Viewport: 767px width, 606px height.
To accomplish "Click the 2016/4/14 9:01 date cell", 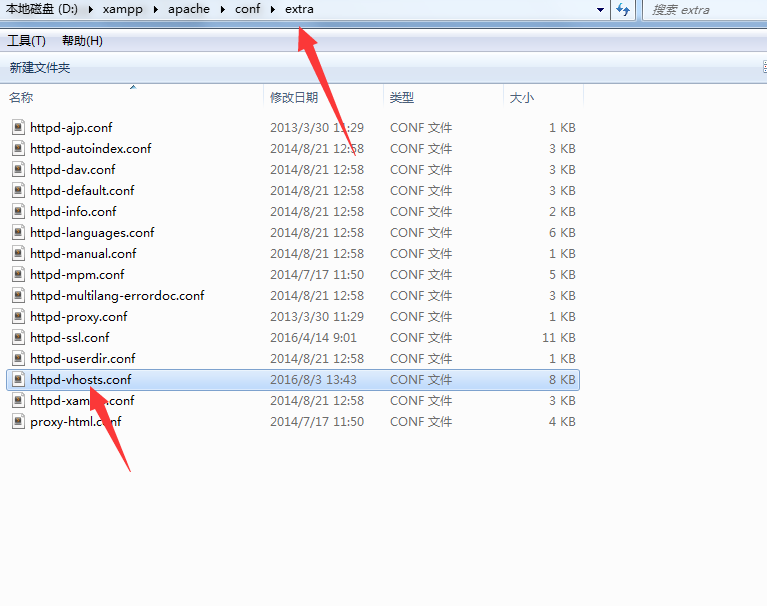I will point(314,337).
